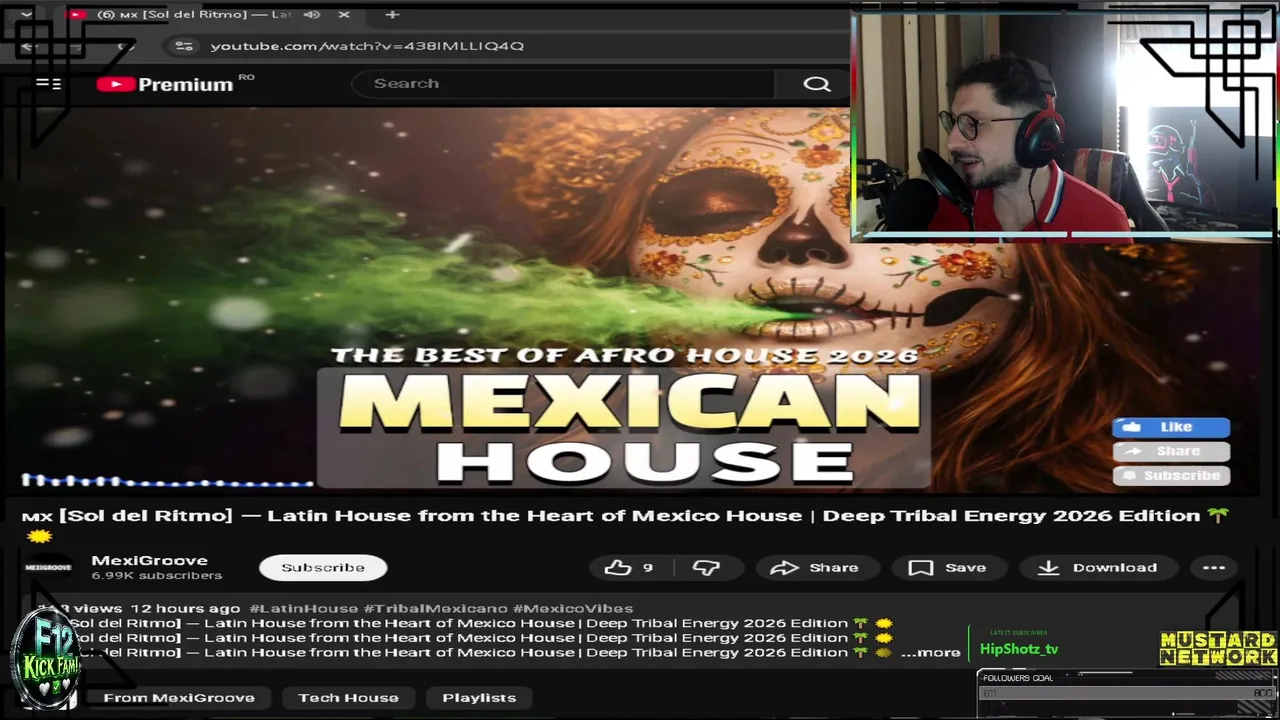Open the browser tab list dropdown arrow
The width and height of the screenshot is (1280, 720).
tap(26, 14)
